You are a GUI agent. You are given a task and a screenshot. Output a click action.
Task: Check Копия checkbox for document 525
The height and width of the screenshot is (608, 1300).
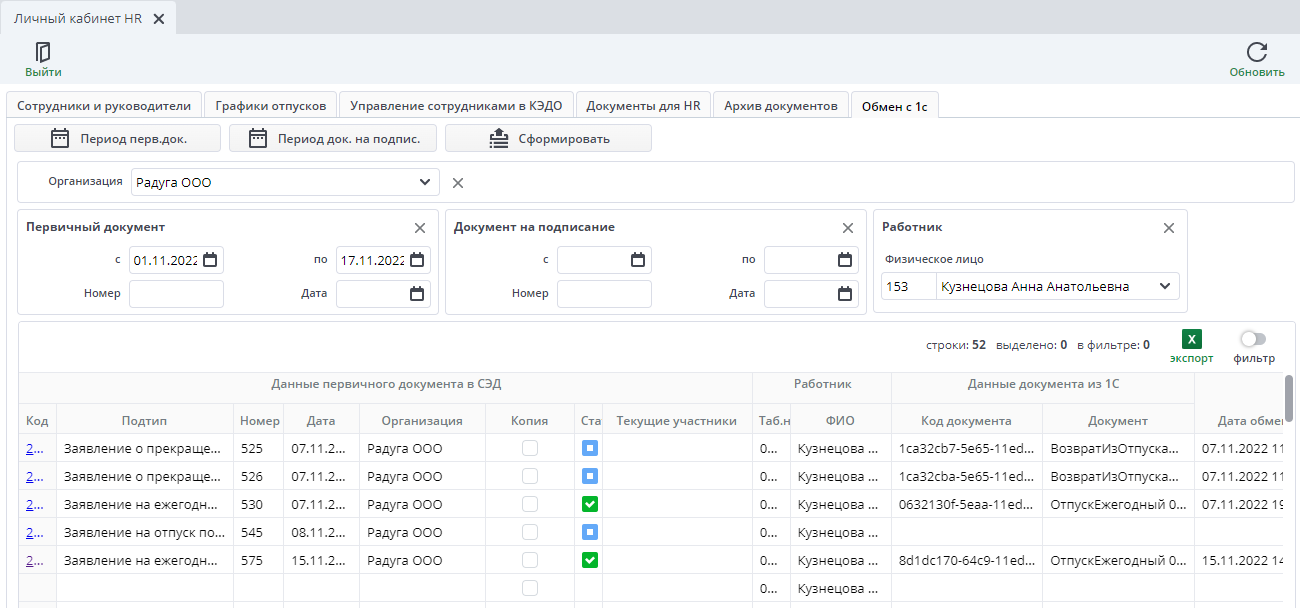click(x=530, y=448)
